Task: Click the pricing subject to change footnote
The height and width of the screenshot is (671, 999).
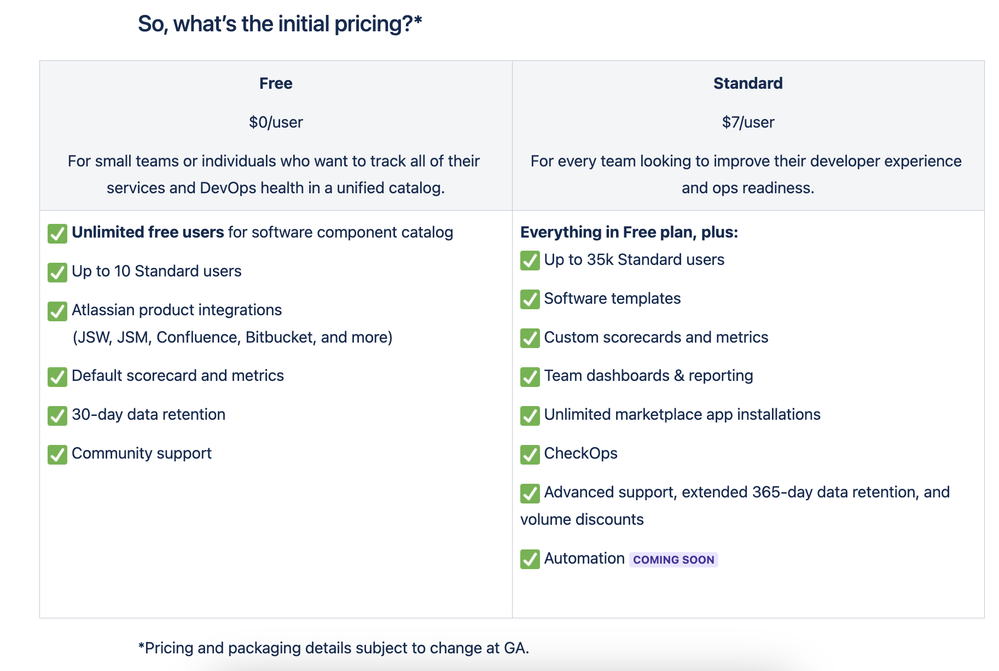Action: pyautogui.click(x=334, y=648)
